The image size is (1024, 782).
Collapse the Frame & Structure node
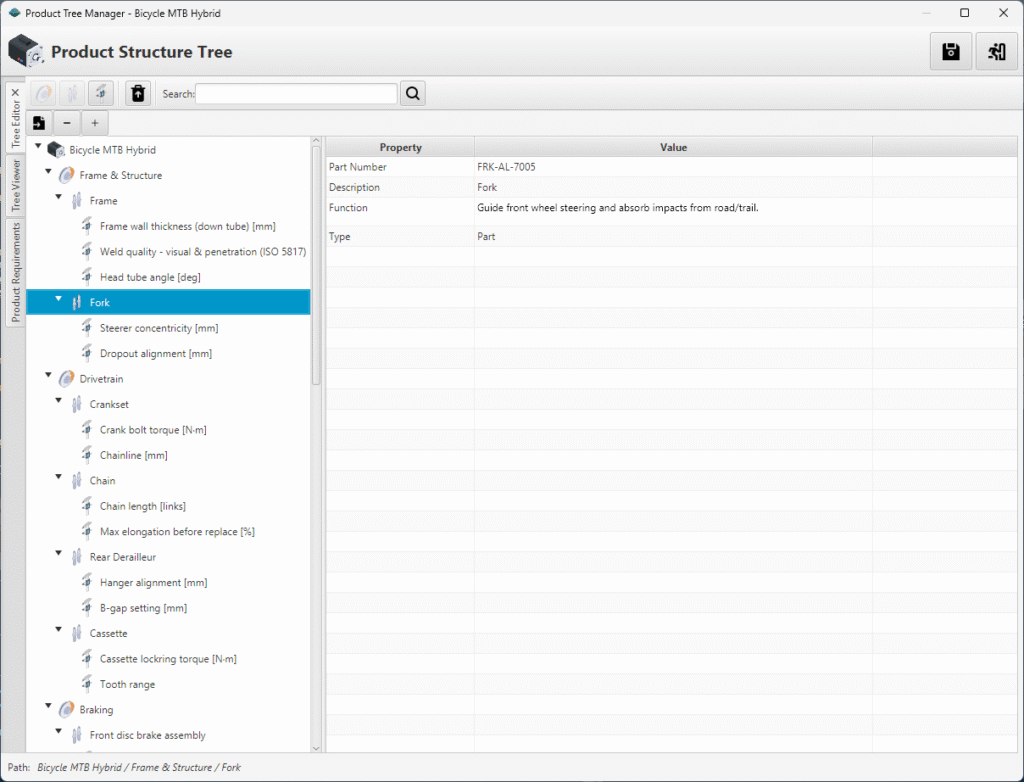pyautogui.click(x=49, y=175)
